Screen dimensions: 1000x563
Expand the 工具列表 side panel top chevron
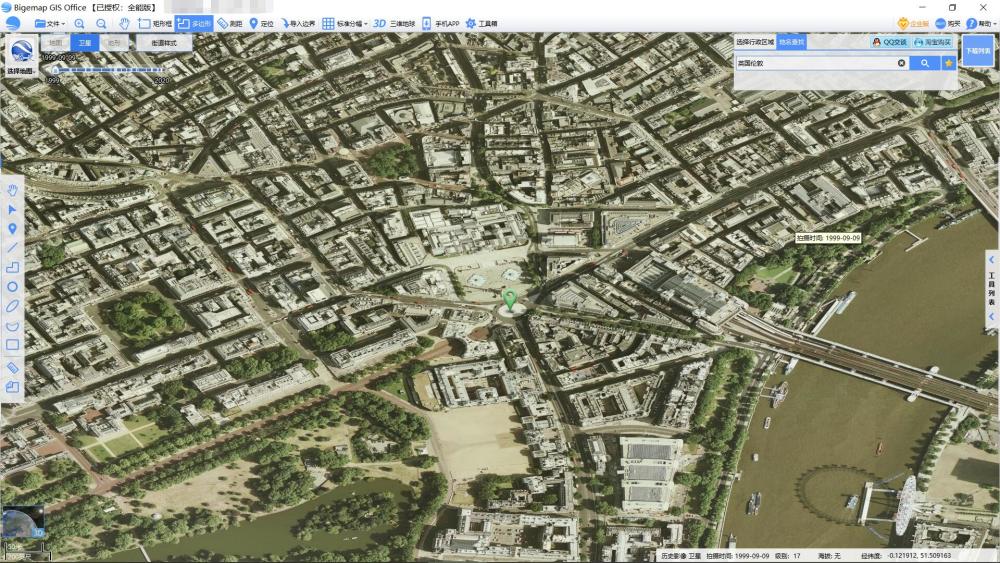click(x=991, y=260)
